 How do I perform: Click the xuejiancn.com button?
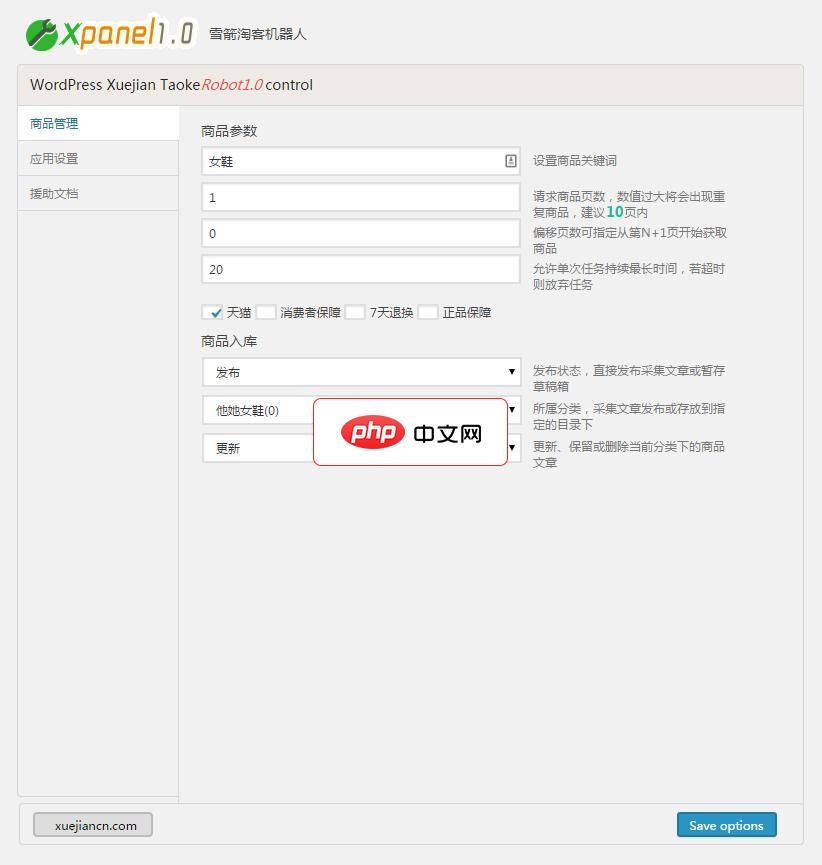92,824
